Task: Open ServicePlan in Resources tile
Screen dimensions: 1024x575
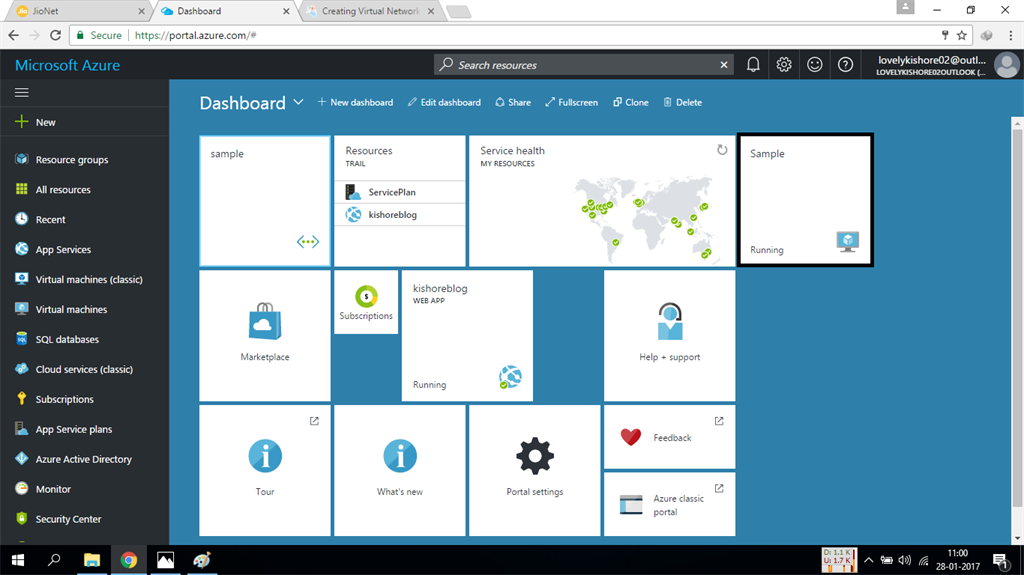Action: click(x=400, y=192)
